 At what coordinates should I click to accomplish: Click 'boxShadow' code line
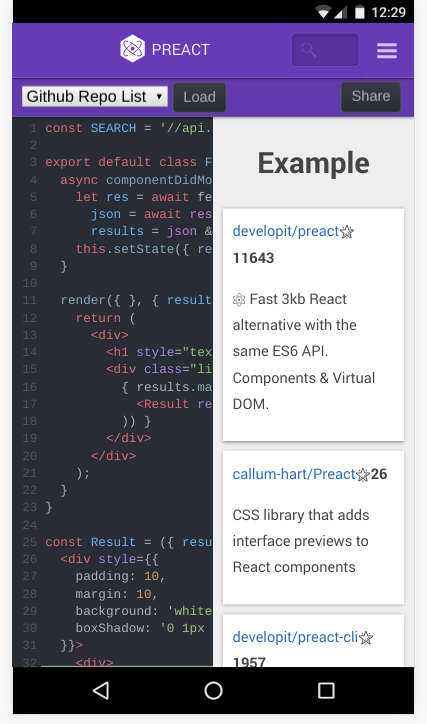(x=140, y=628)
